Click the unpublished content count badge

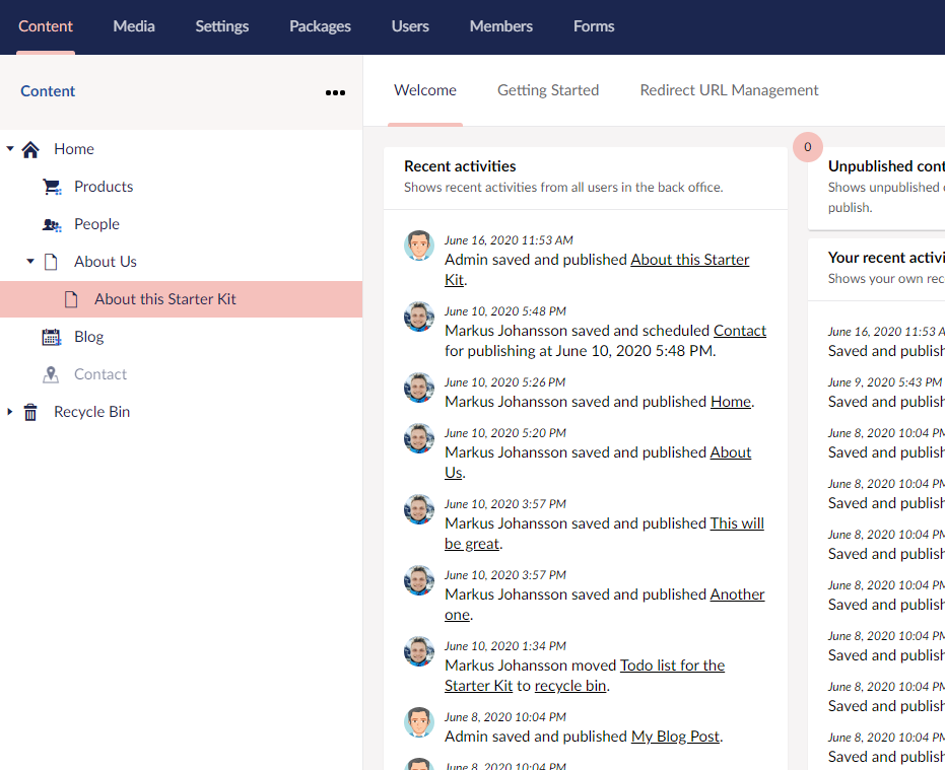pyautogui.click(x=807, y=147)
